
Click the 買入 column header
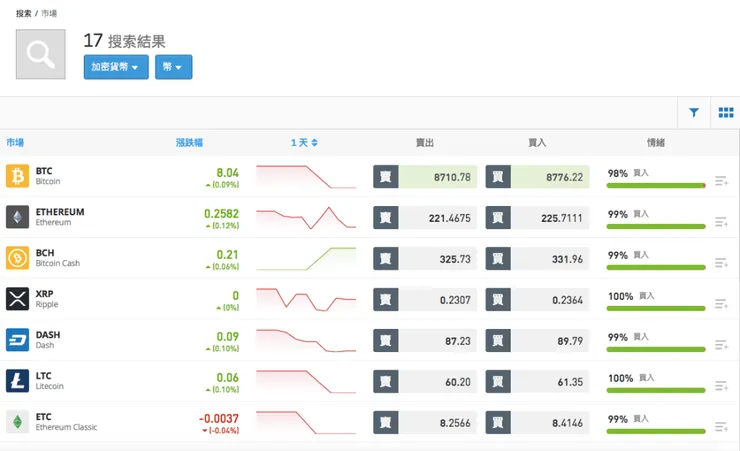click(x=537, y=142)
